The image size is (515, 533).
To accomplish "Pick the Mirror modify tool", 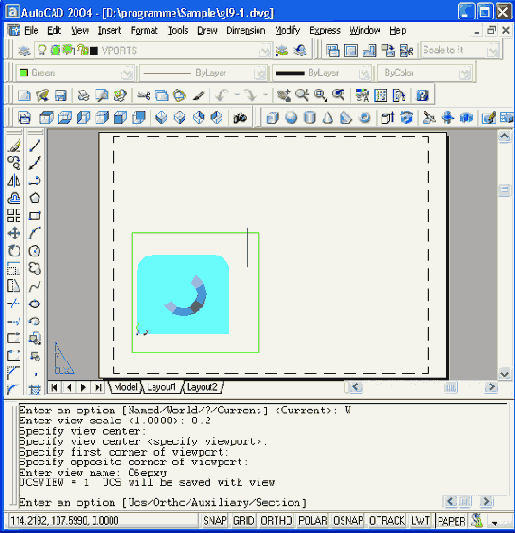I will (x=14, y=180).
